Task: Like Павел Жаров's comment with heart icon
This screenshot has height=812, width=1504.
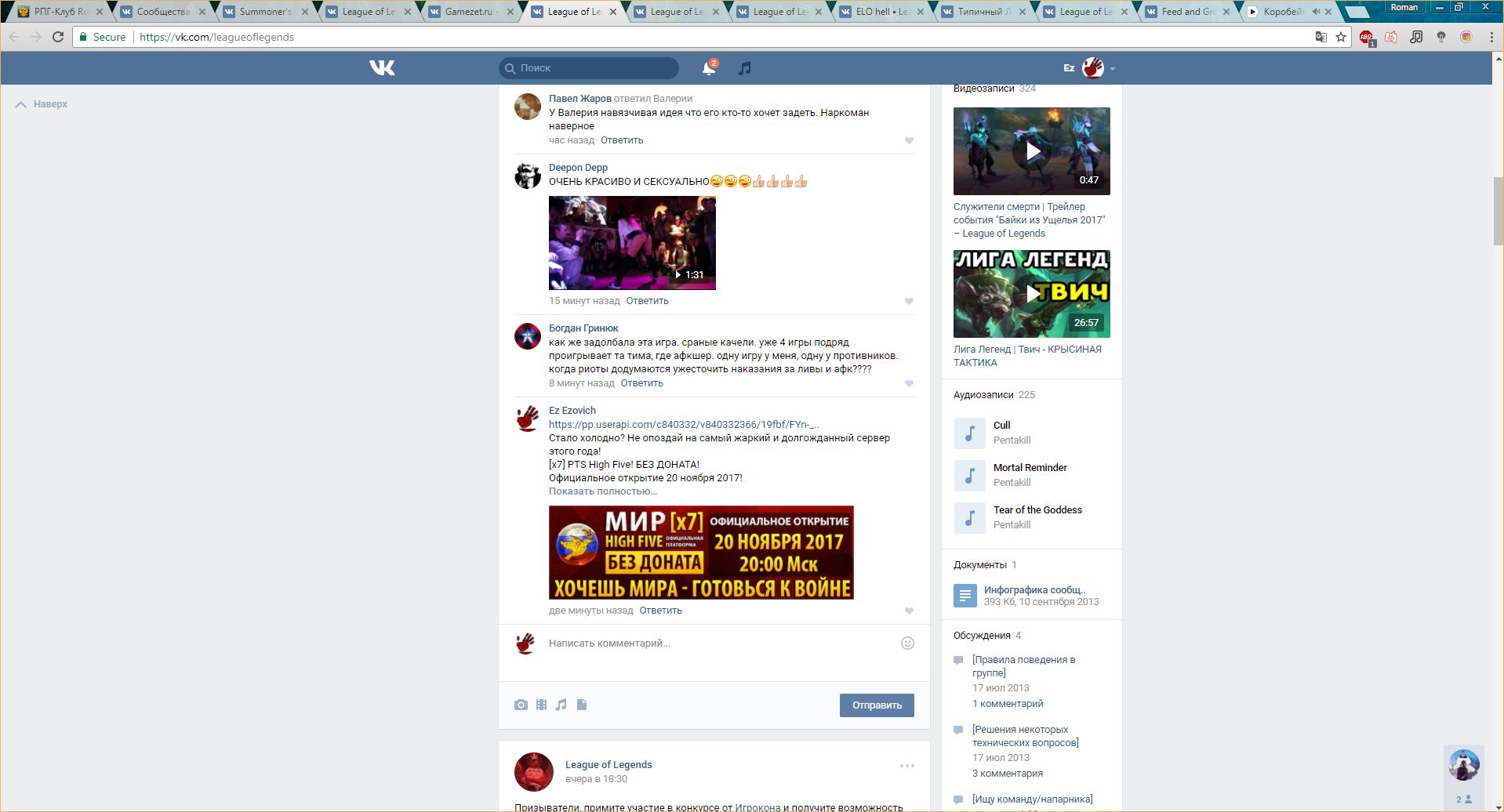Action: 909,141
